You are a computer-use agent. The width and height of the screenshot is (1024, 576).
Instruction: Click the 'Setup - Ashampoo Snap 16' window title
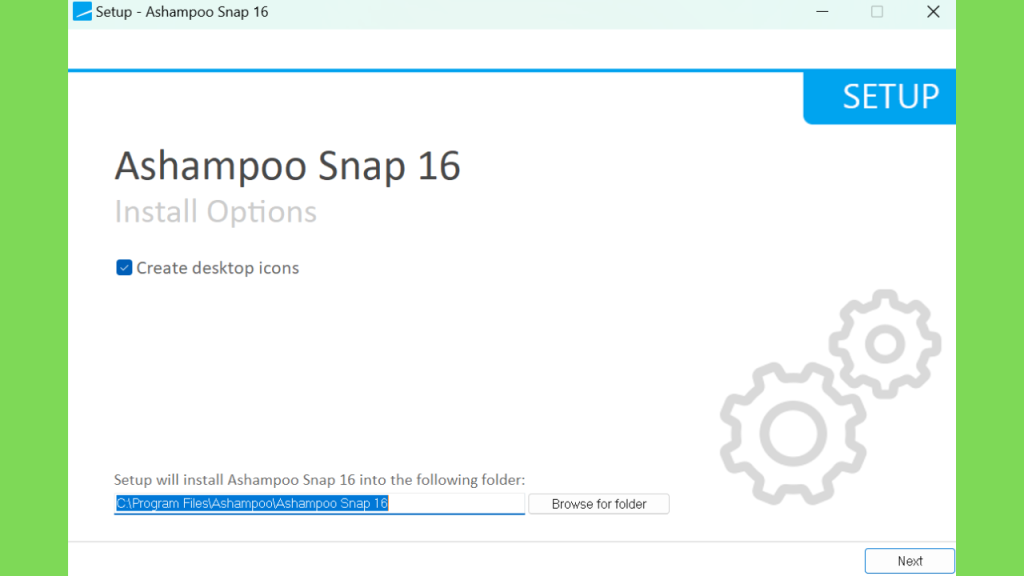pyautogui.click(x=182, y=12)
